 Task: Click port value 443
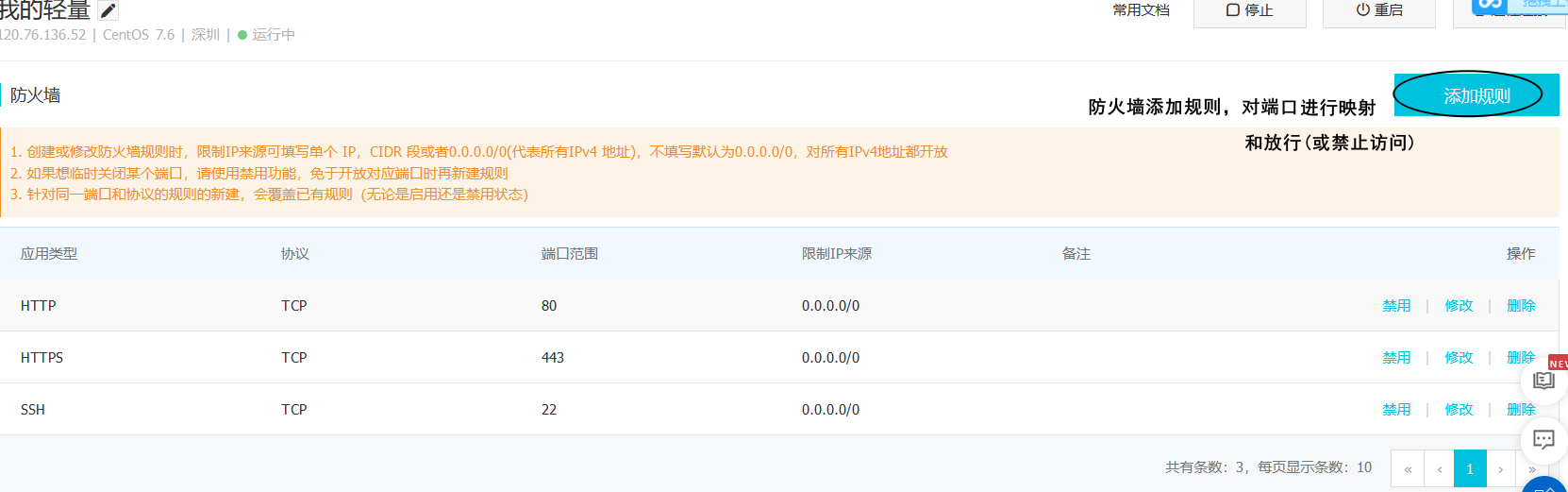[x=553, y=358]
